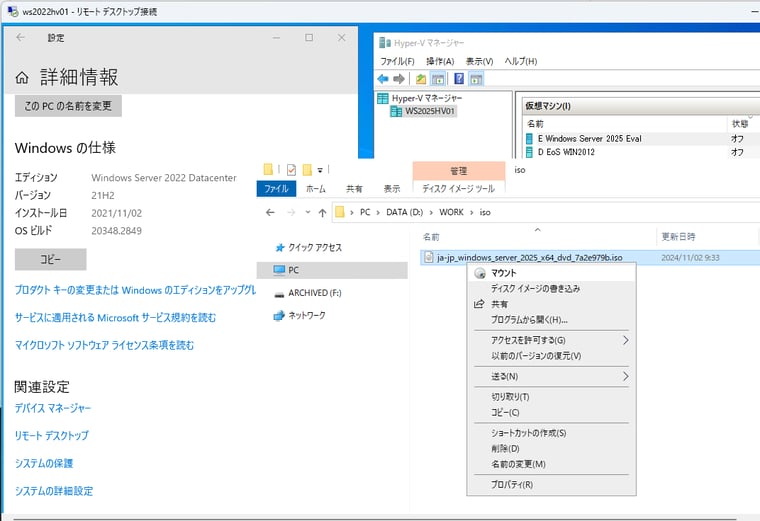Open システムの保護 link

44,463
